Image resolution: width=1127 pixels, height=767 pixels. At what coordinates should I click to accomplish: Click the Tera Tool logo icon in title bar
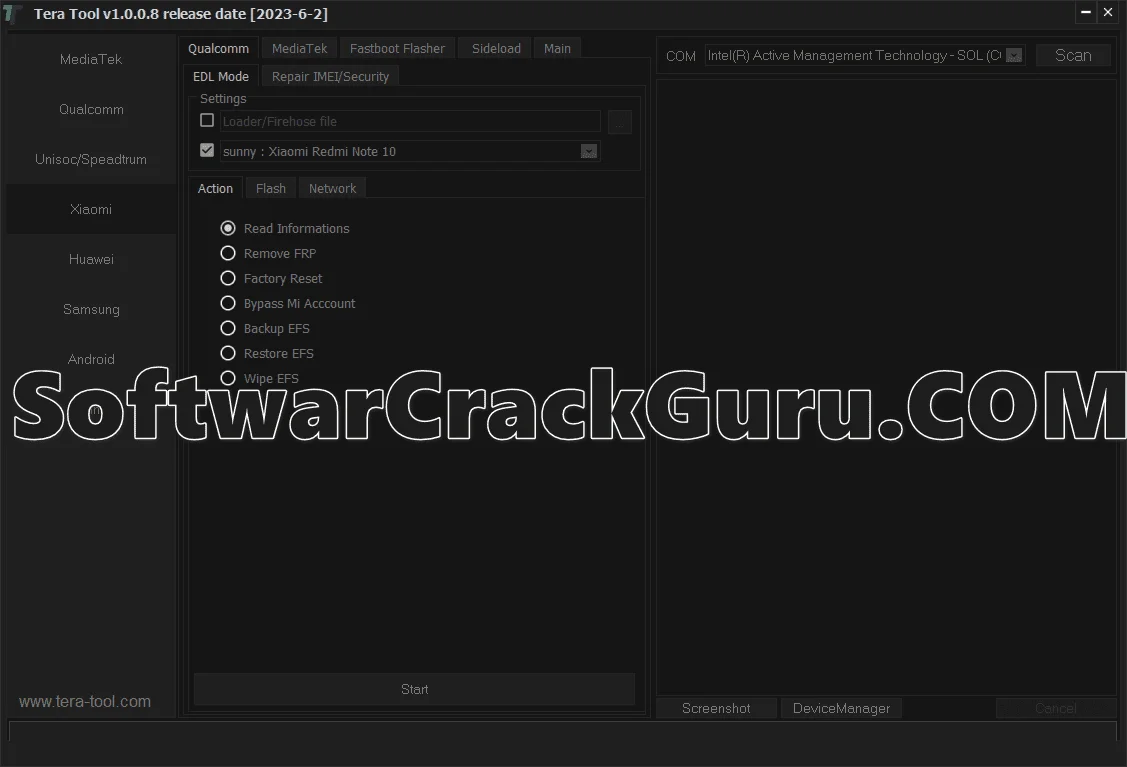pos(12,14)
